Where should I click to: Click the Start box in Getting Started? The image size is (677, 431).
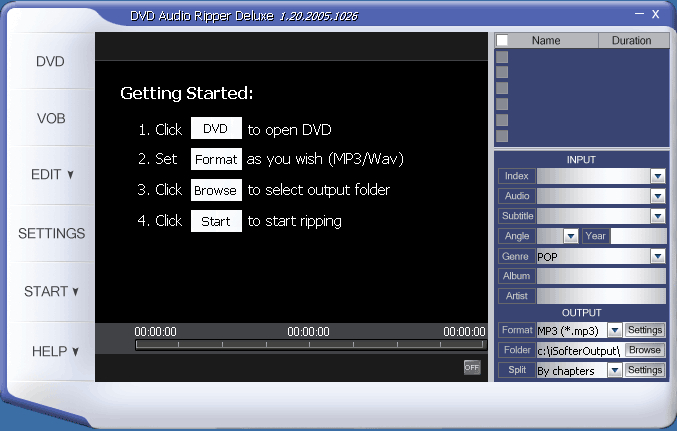216,221
